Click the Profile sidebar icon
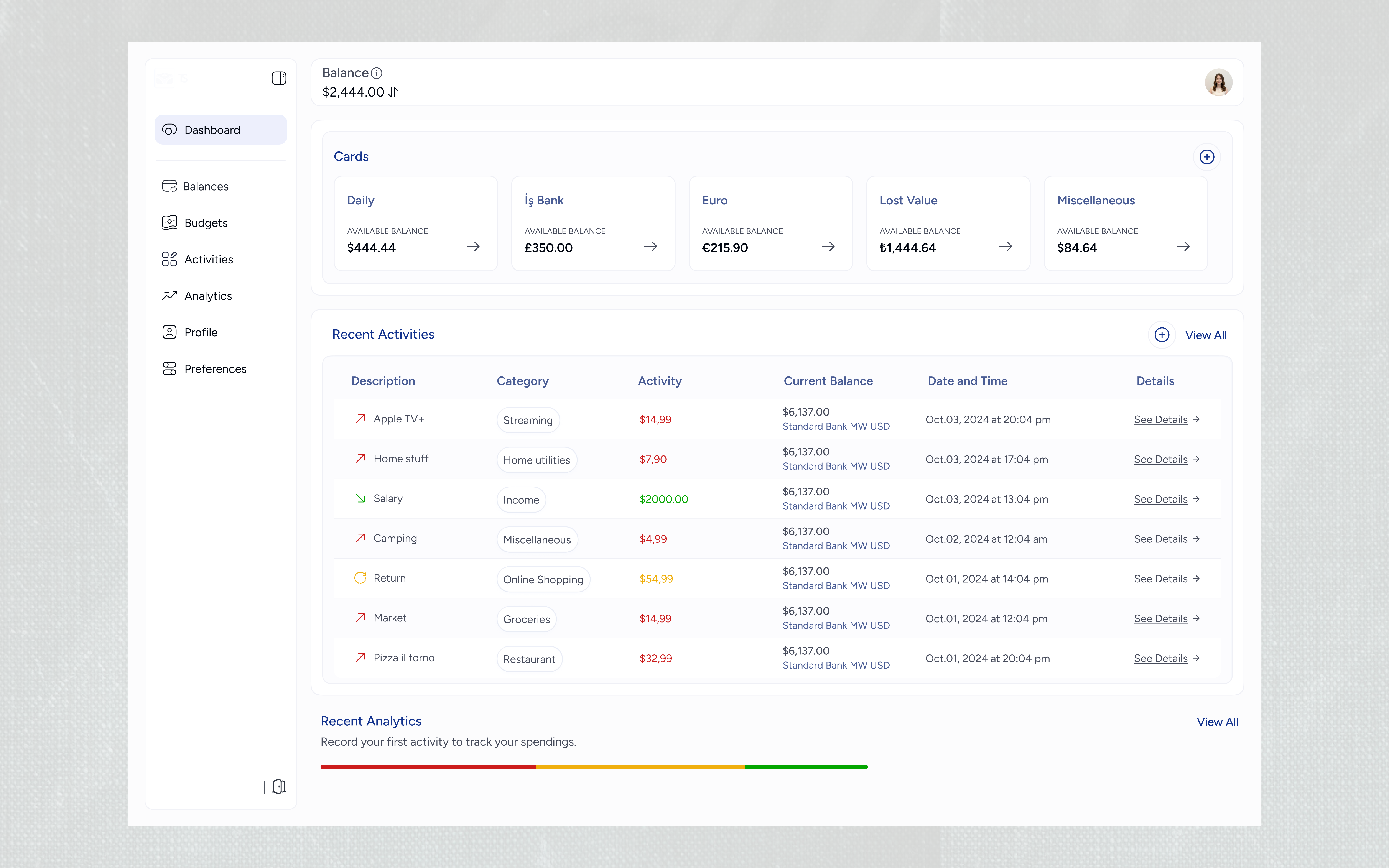This screenshot has height=868, width=1389. click(x=169, y=332)
